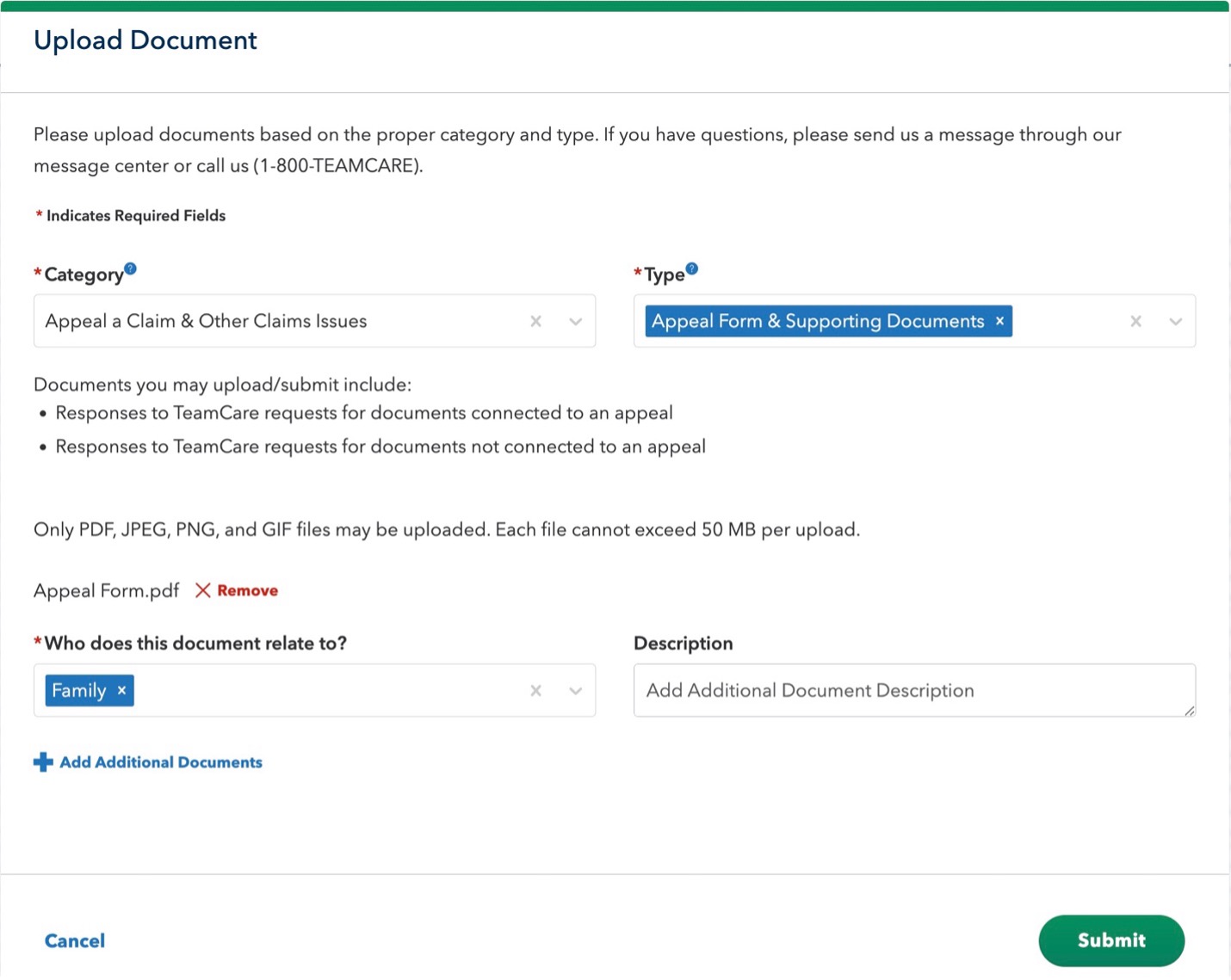
Task: Expand the Type dropdown
Action: 1175,321
